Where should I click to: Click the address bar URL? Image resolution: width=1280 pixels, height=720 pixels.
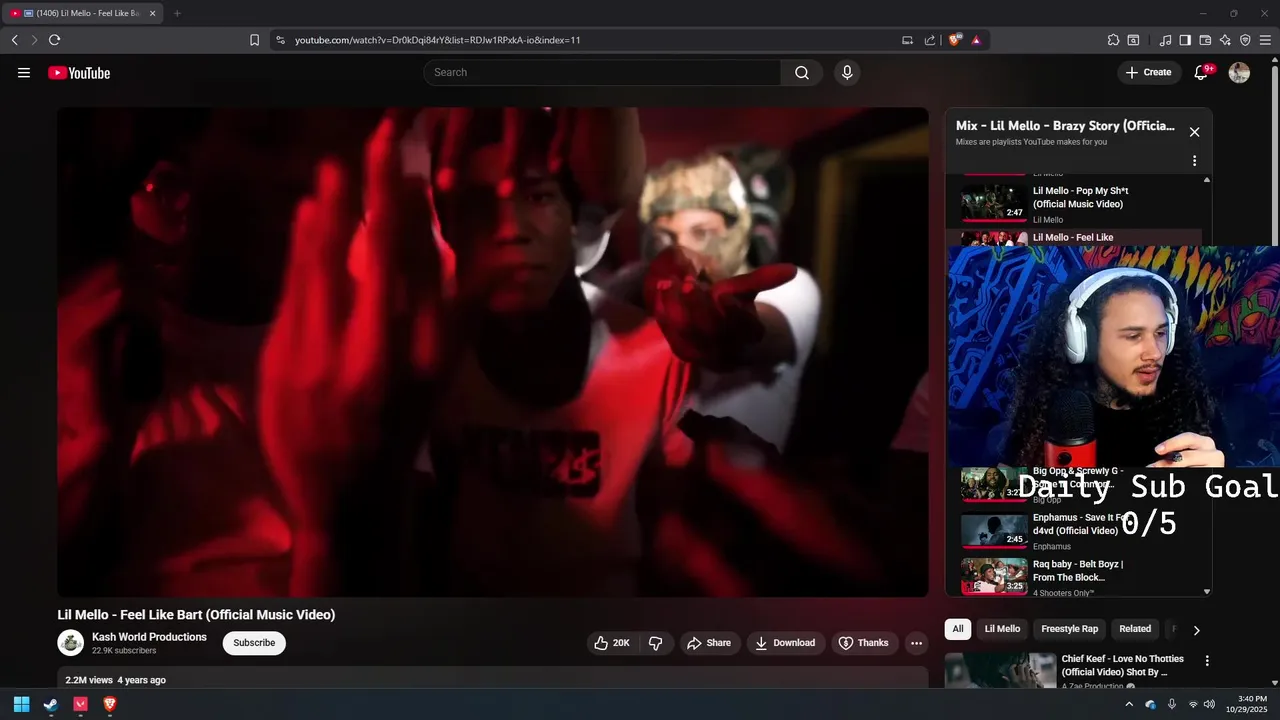(438, 40)
